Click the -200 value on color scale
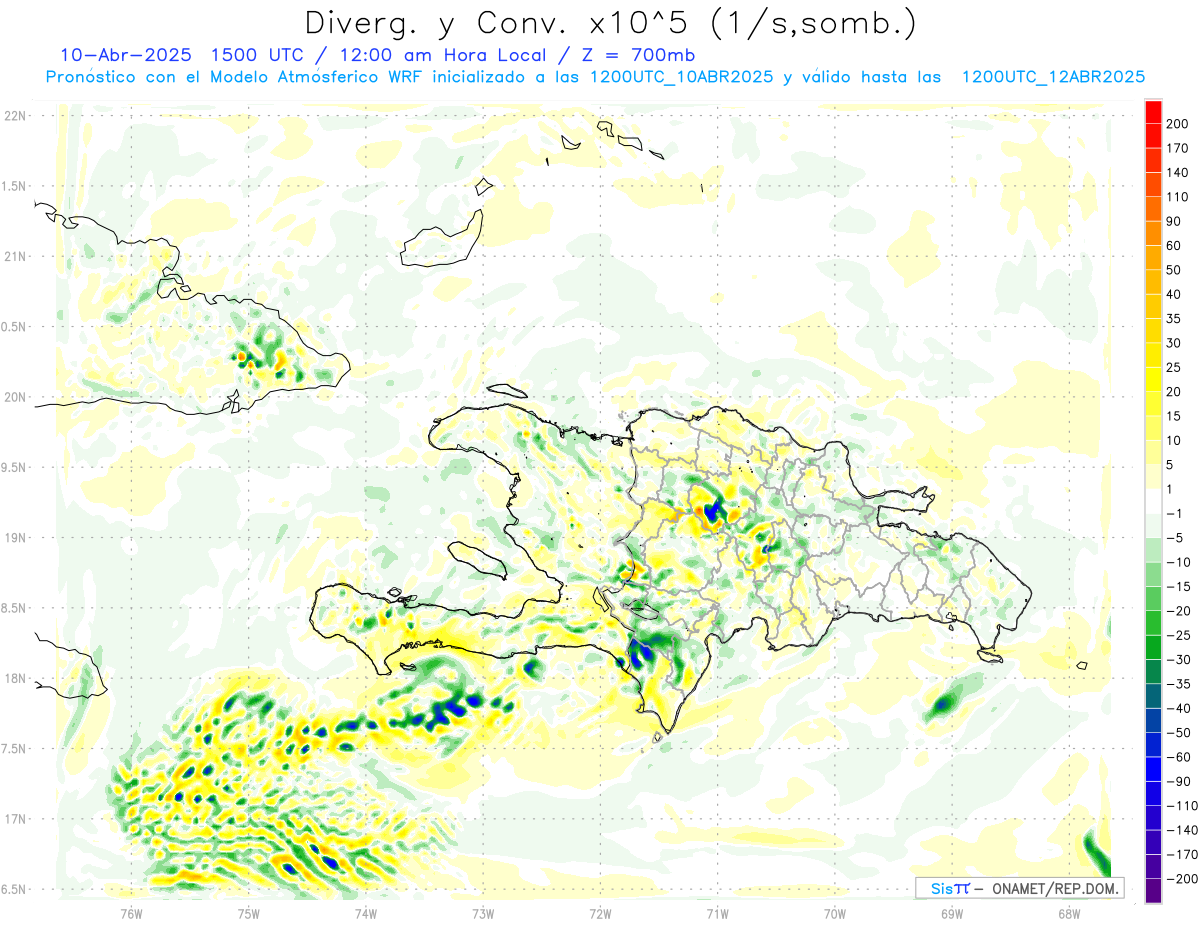 [1181, 879]
